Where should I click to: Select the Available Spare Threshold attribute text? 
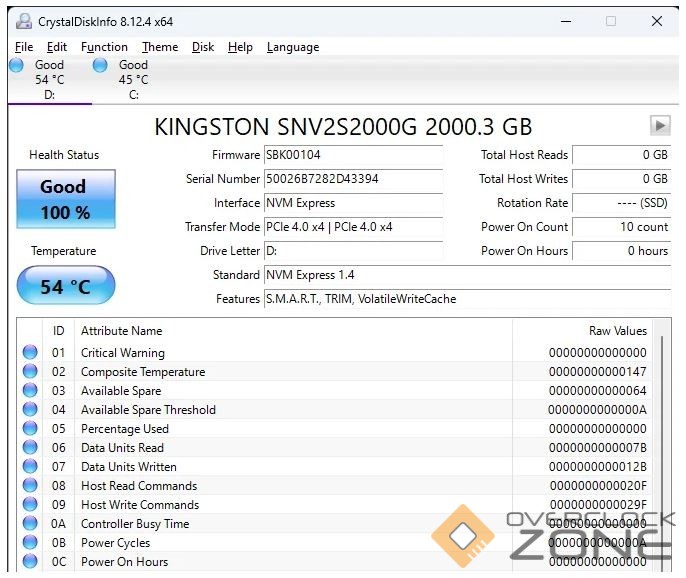tap(148, 410)
